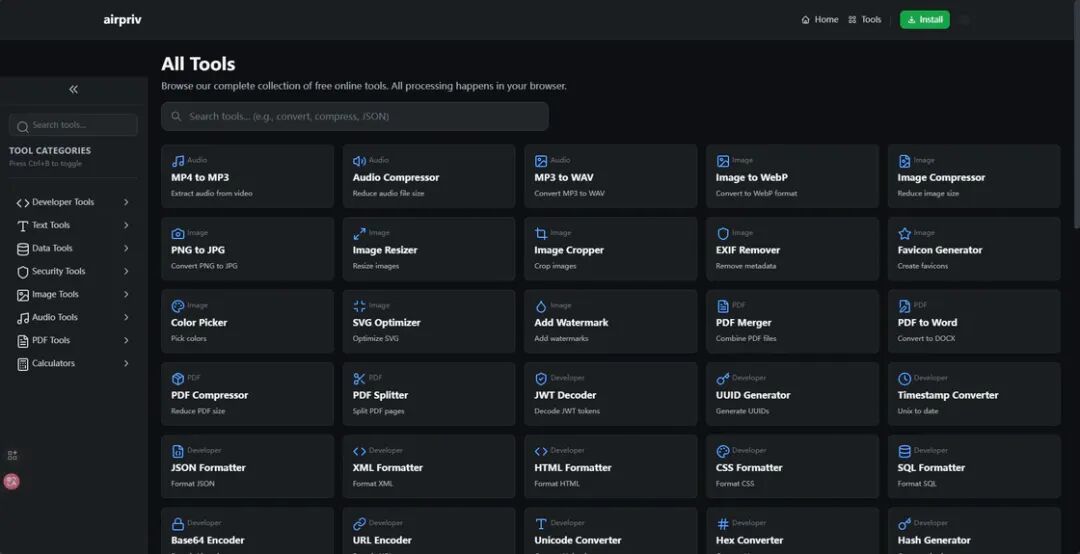Expand the PDF Tools category chevron
This screenshot has width=1080, height=554.
click(x=126, y=340)
